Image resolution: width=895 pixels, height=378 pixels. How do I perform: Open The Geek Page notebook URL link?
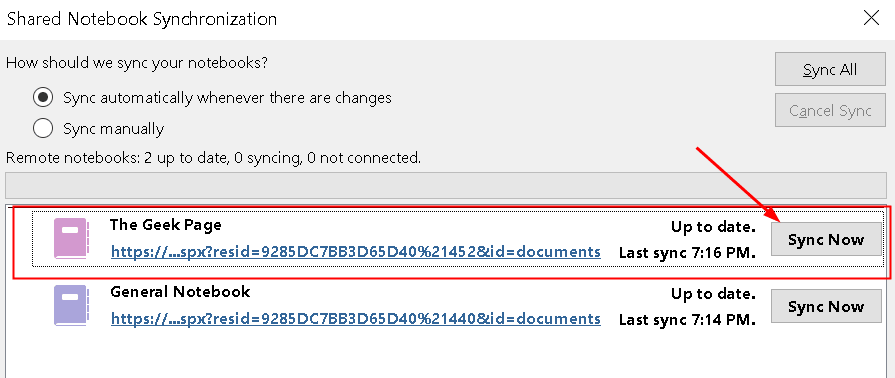356,252
